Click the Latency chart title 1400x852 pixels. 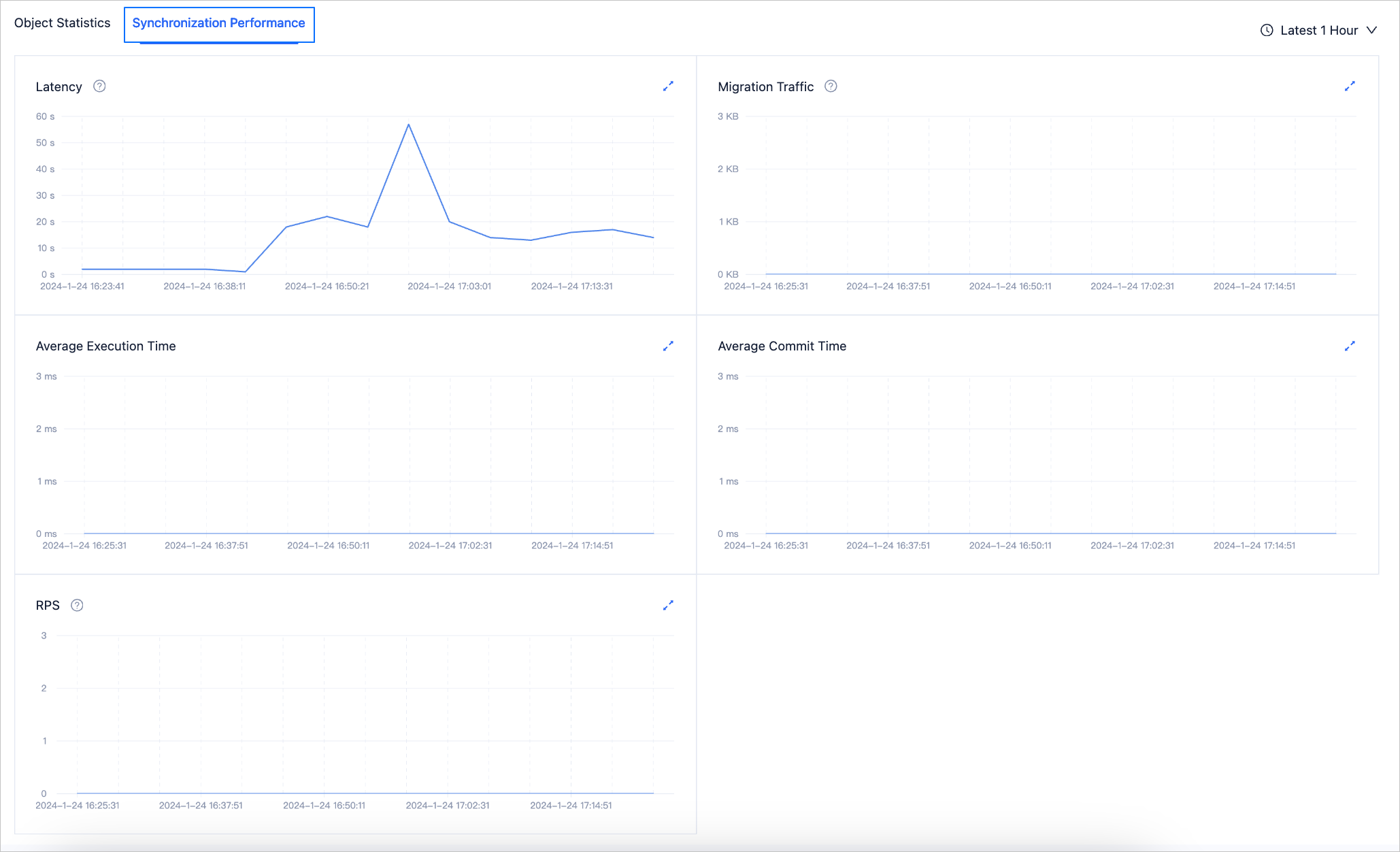tap(59, 87)
